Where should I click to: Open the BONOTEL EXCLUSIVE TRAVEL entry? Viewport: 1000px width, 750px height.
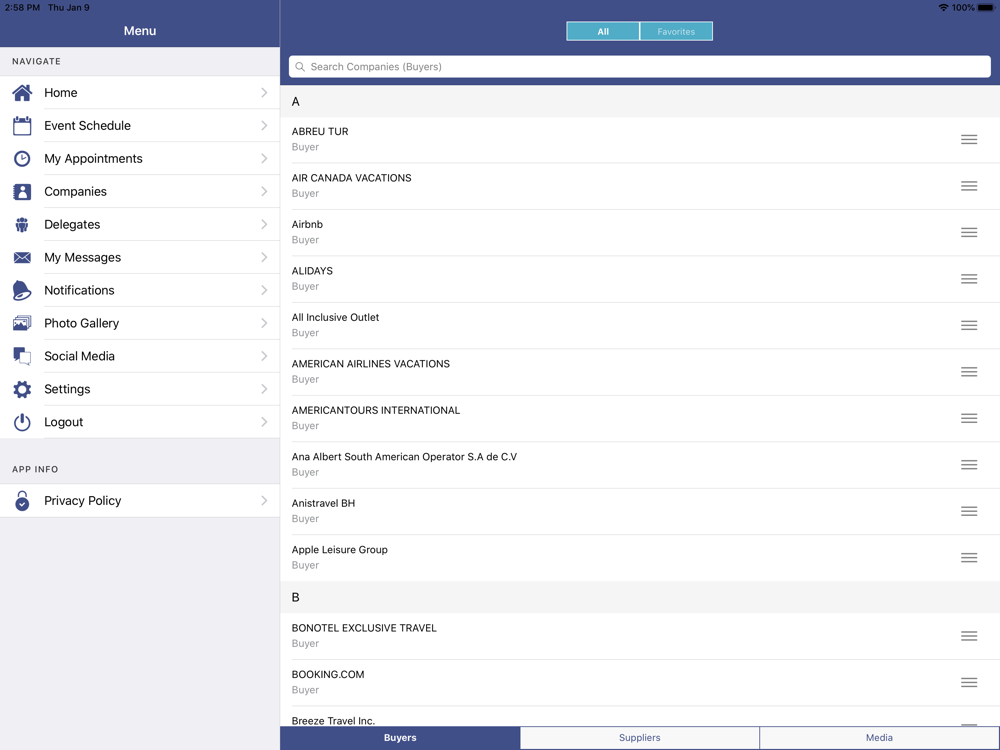point(640,636)
